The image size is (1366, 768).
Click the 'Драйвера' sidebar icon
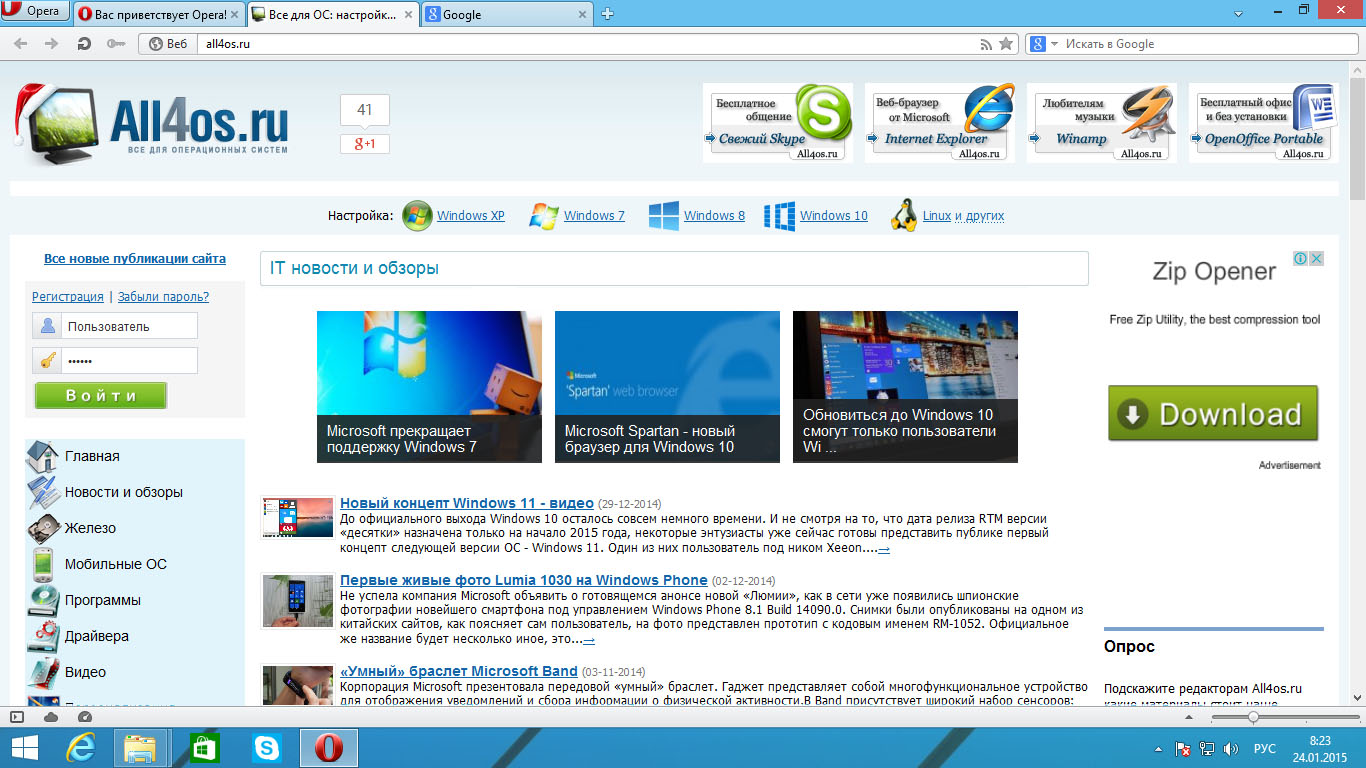(x=43, y=636)
